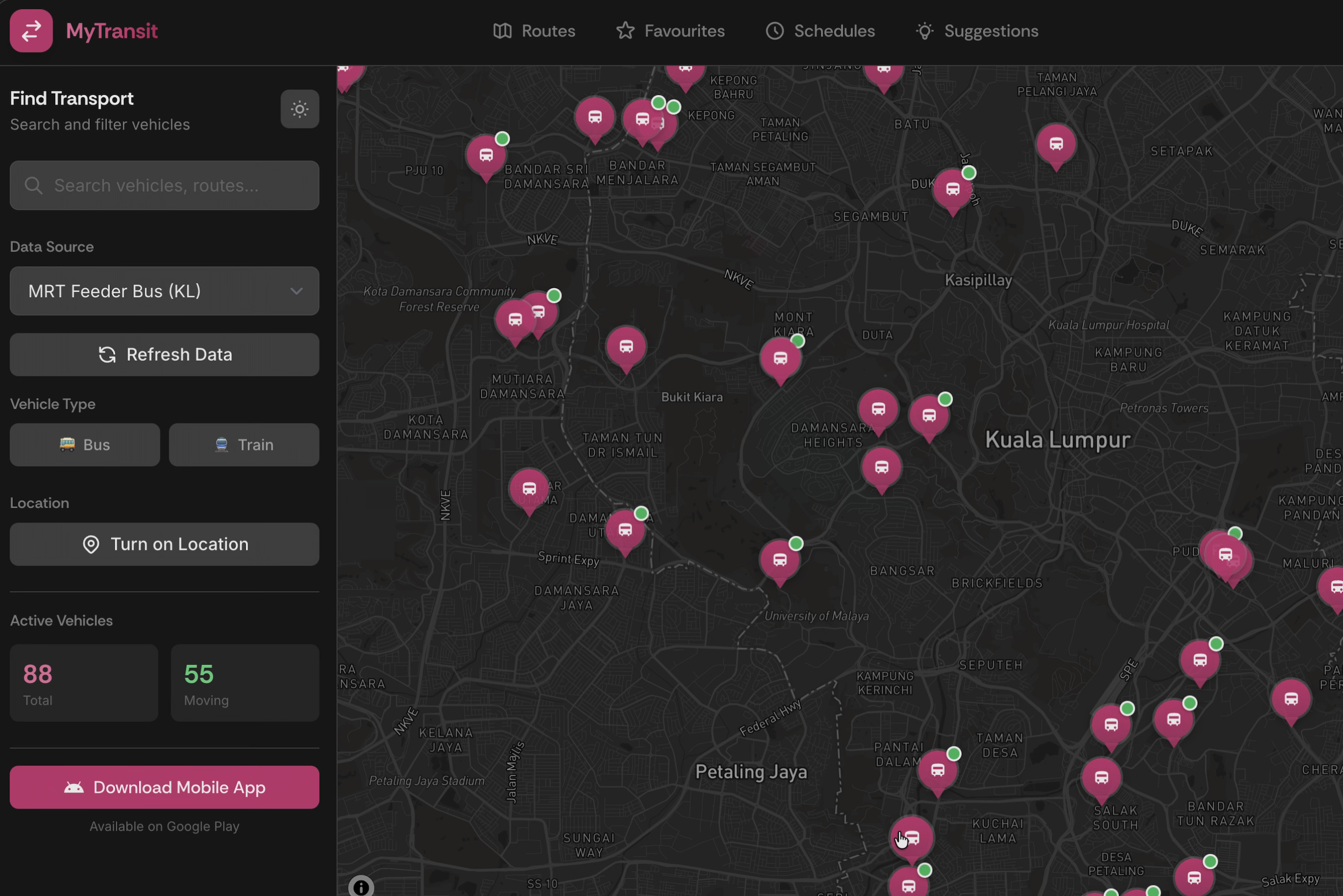
Task: Click the bus marker near Mont Kiara
Action: 780,358
